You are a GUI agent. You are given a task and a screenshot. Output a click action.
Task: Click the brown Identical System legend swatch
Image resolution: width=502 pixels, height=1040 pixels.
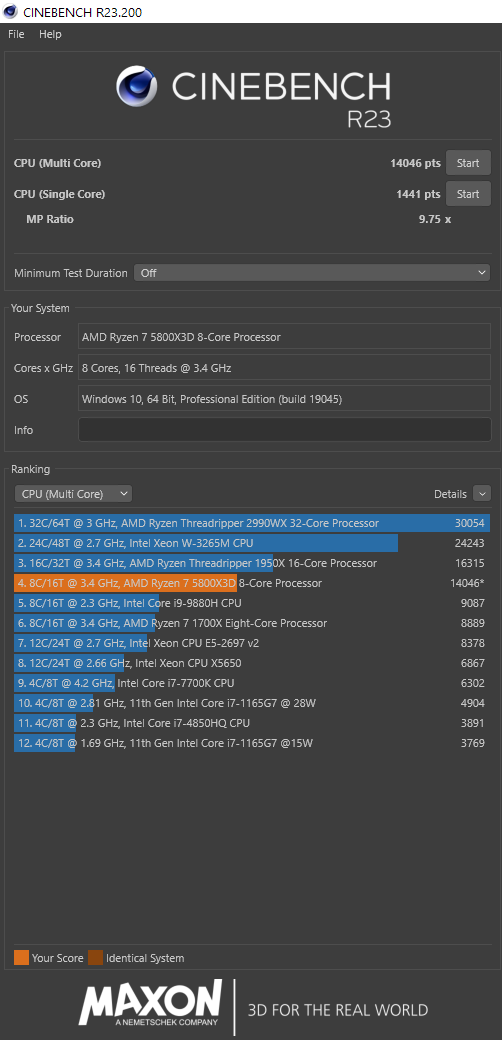(95, 958)
